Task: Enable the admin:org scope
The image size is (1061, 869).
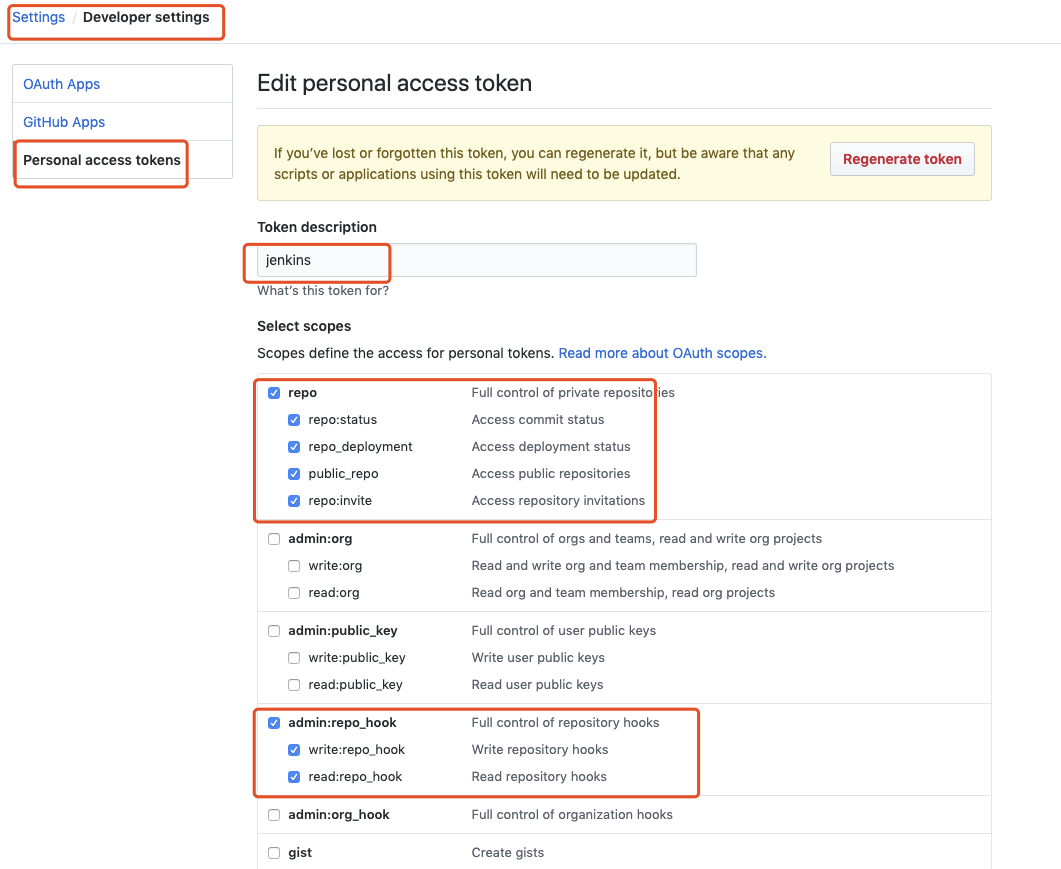Action: (274, 539)
